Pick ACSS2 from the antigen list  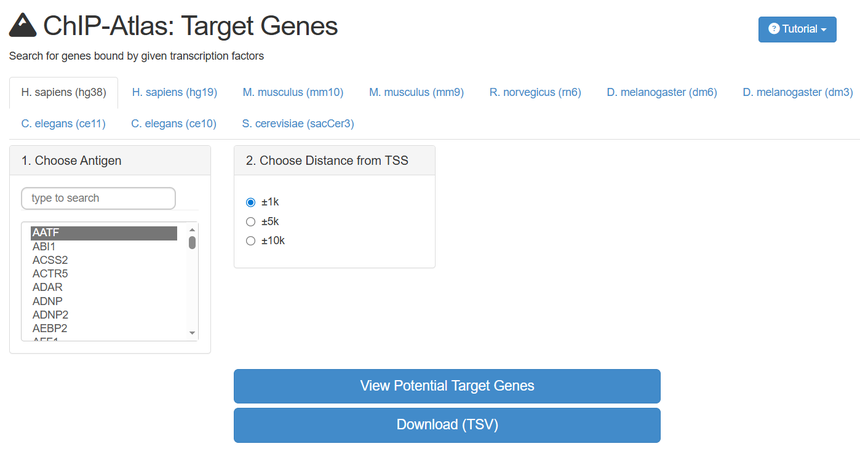50,260
